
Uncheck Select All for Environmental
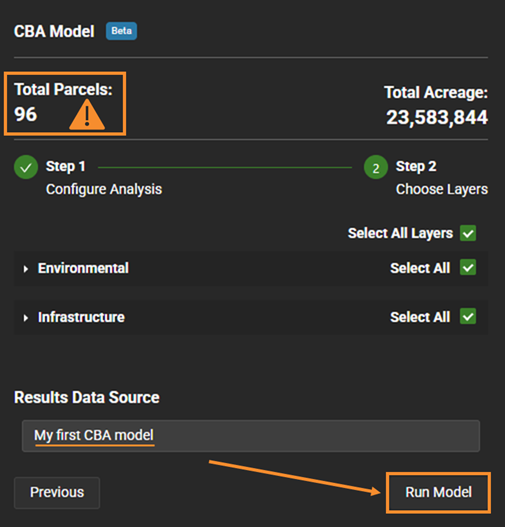pos(468,267)
